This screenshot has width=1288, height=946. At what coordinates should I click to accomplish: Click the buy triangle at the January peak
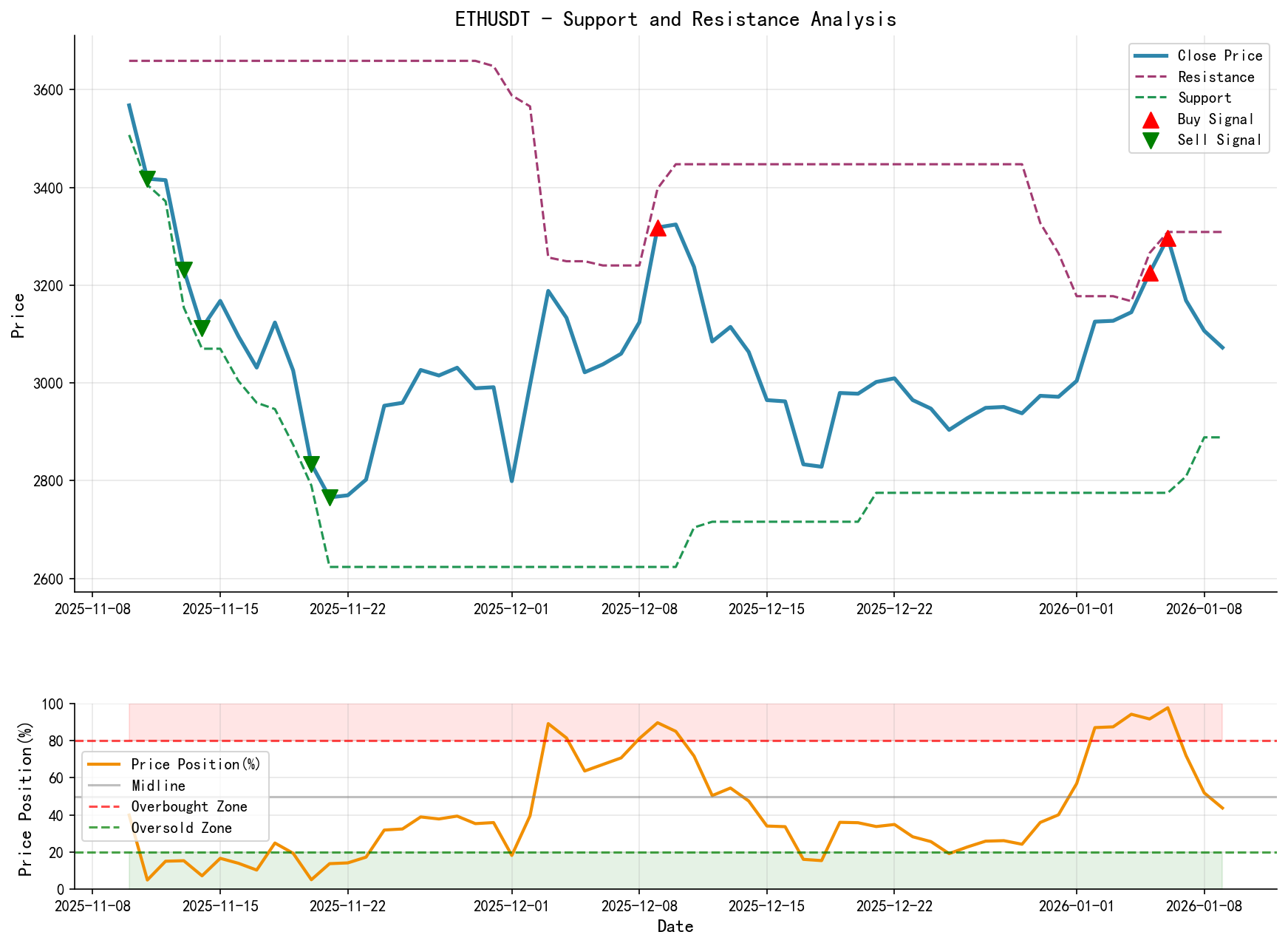1168,239
